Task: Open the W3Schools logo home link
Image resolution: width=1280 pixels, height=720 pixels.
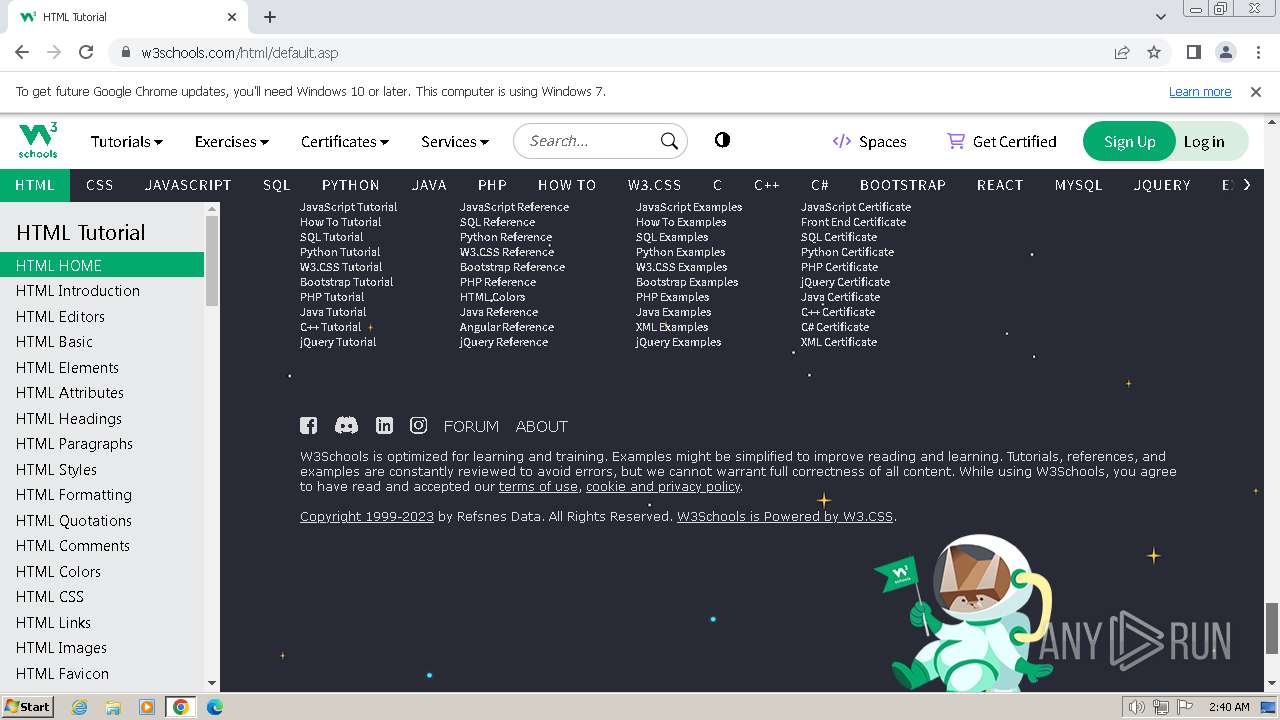Action: click(39, 140)
